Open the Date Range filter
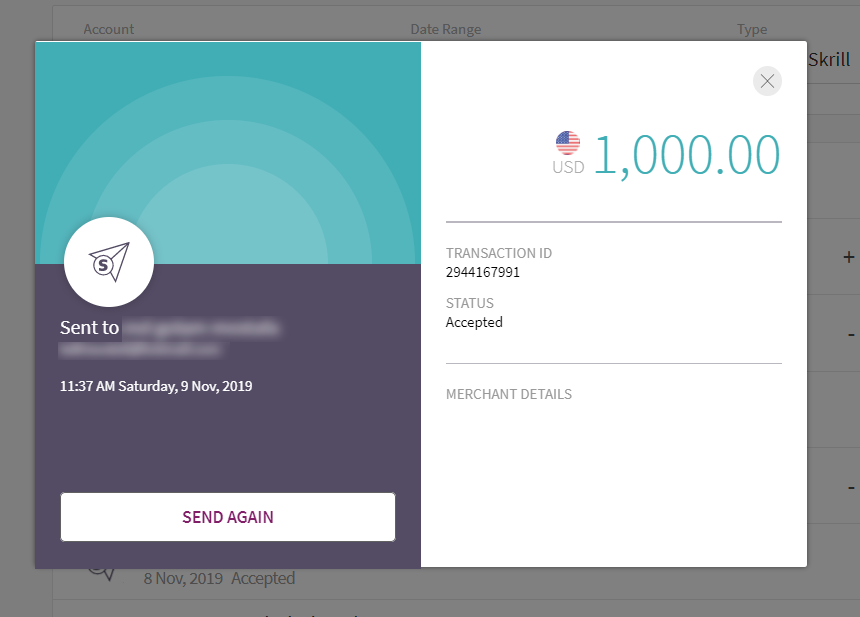860x617 pixels. [x=446, y=29]
